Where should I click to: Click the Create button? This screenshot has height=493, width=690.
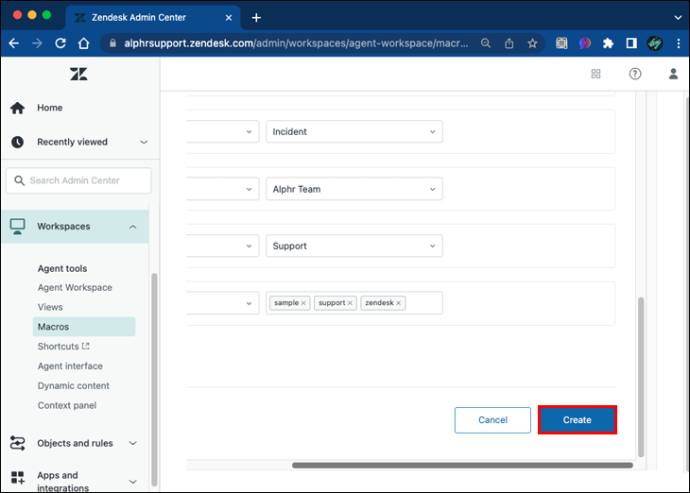click(x=577, y=420)
